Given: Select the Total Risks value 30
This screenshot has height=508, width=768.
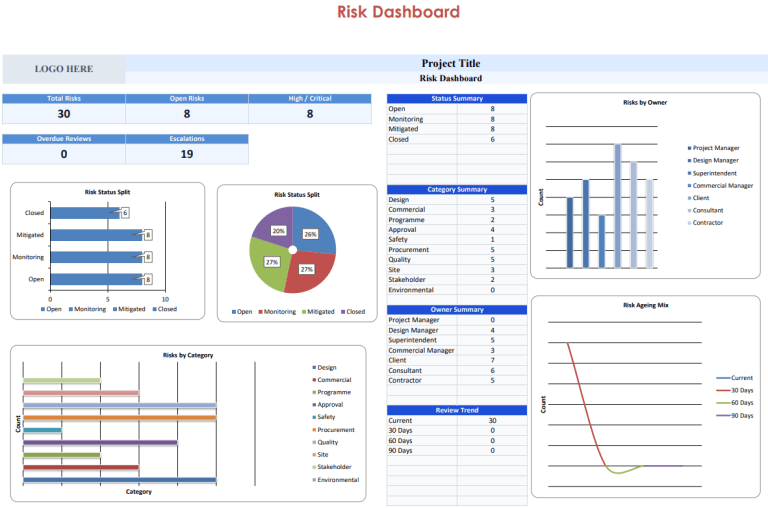Looking at the screenshot, I should click(x=64, y=114).
